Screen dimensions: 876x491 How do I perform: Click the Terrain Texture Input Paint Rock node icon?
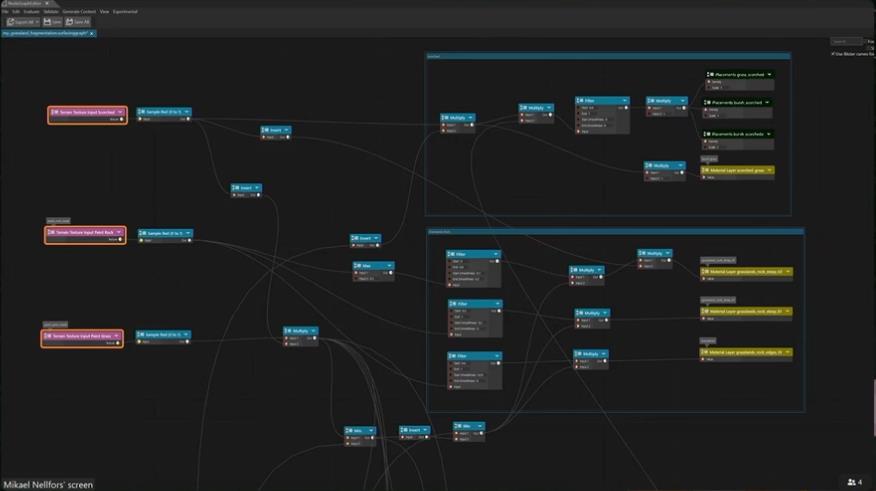51,232
